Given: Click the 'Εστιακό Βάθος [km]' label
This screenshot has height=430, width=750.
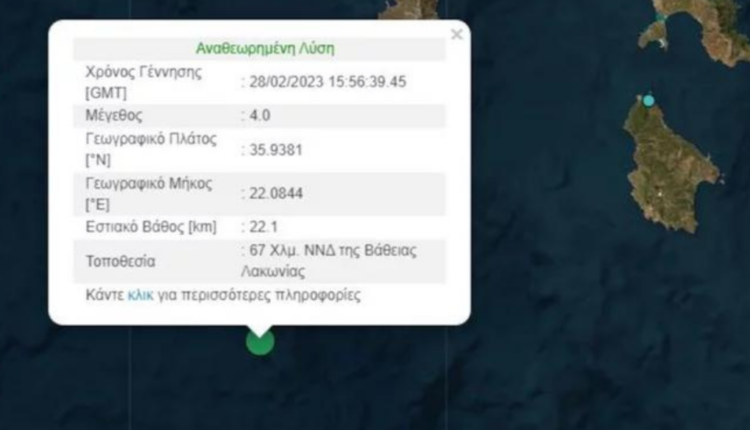Looking at the screenshot, I should coord(151,227).
